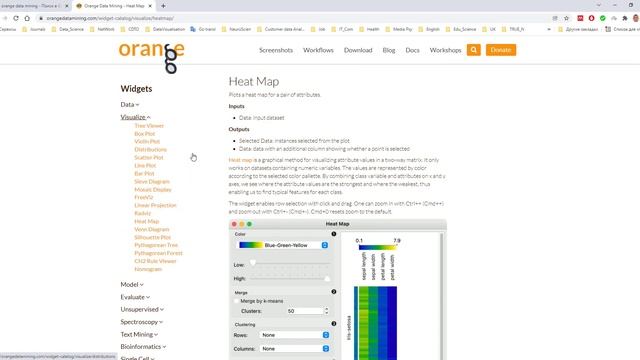The width and height of the screenshot is (640, 360).
Task: Open the Screenshots menu item
Action: click(276, 50)
